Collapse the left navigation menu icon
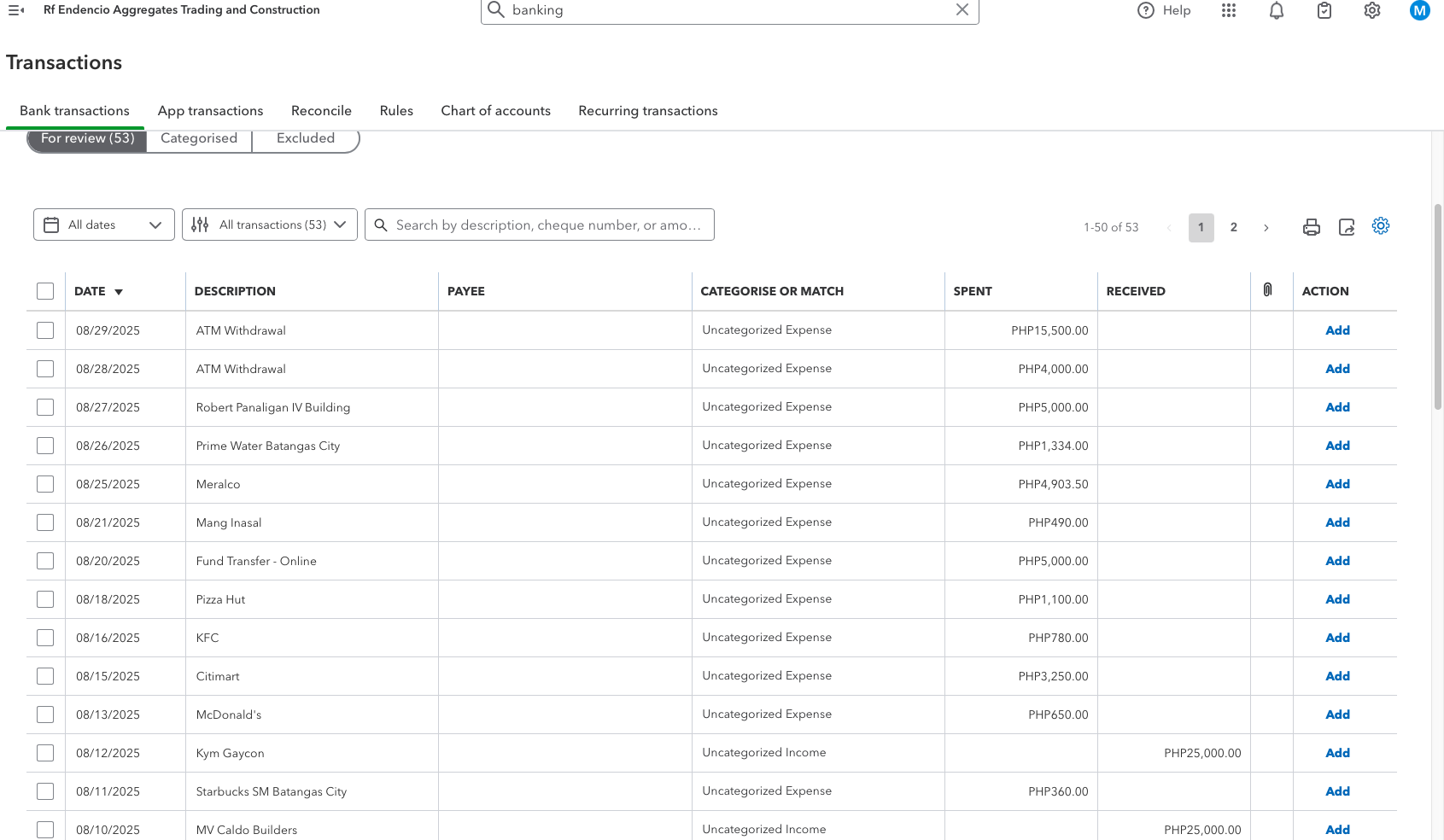Screen dimensions: 1444x840 [x=16, y=10]
